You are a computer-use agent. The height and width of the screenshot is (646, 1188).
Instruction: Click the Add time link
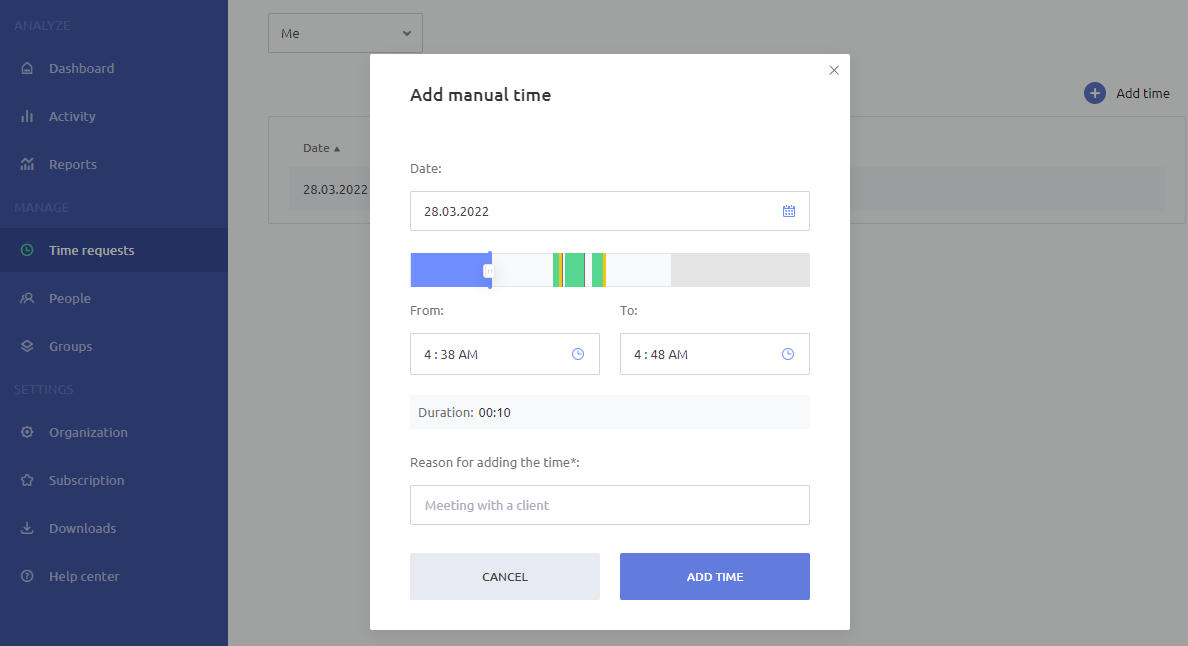1143,93
